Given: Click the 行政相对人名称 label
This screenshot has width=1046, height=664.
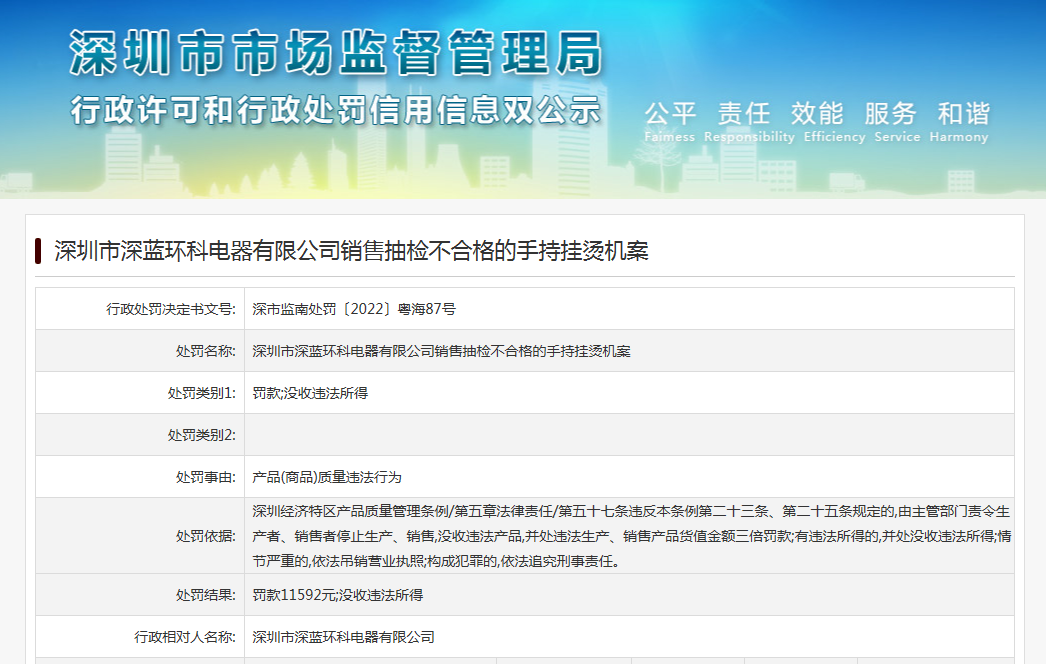Looking at the screenshot, I should pyautogui.click(x=185, y=637).
